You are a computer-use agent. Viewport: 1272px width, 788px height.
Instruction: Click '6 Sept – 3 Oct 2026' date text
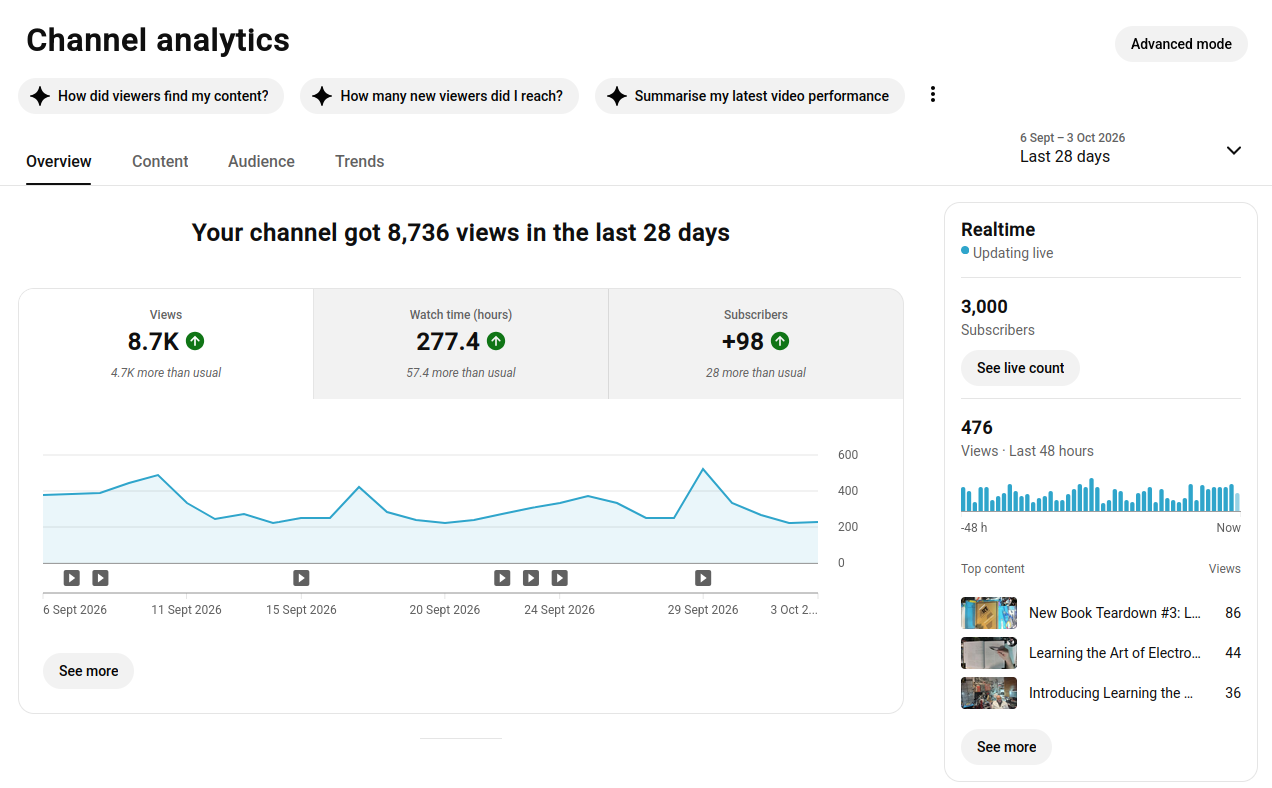1073,138
